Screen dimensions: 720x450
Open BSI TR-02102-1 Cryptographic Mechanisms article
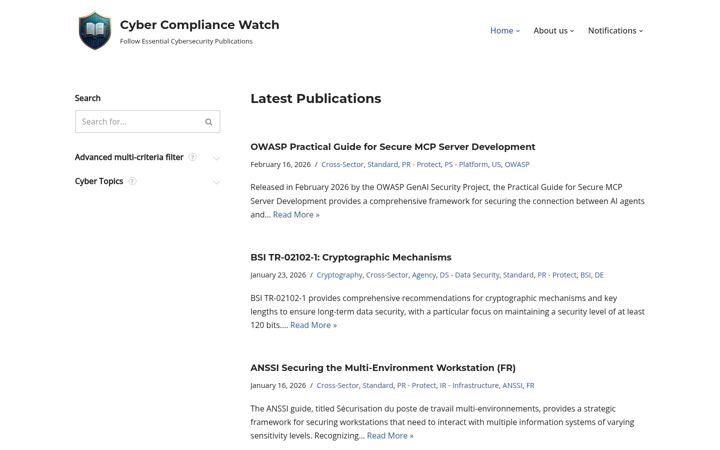click(x=351, y=257)
